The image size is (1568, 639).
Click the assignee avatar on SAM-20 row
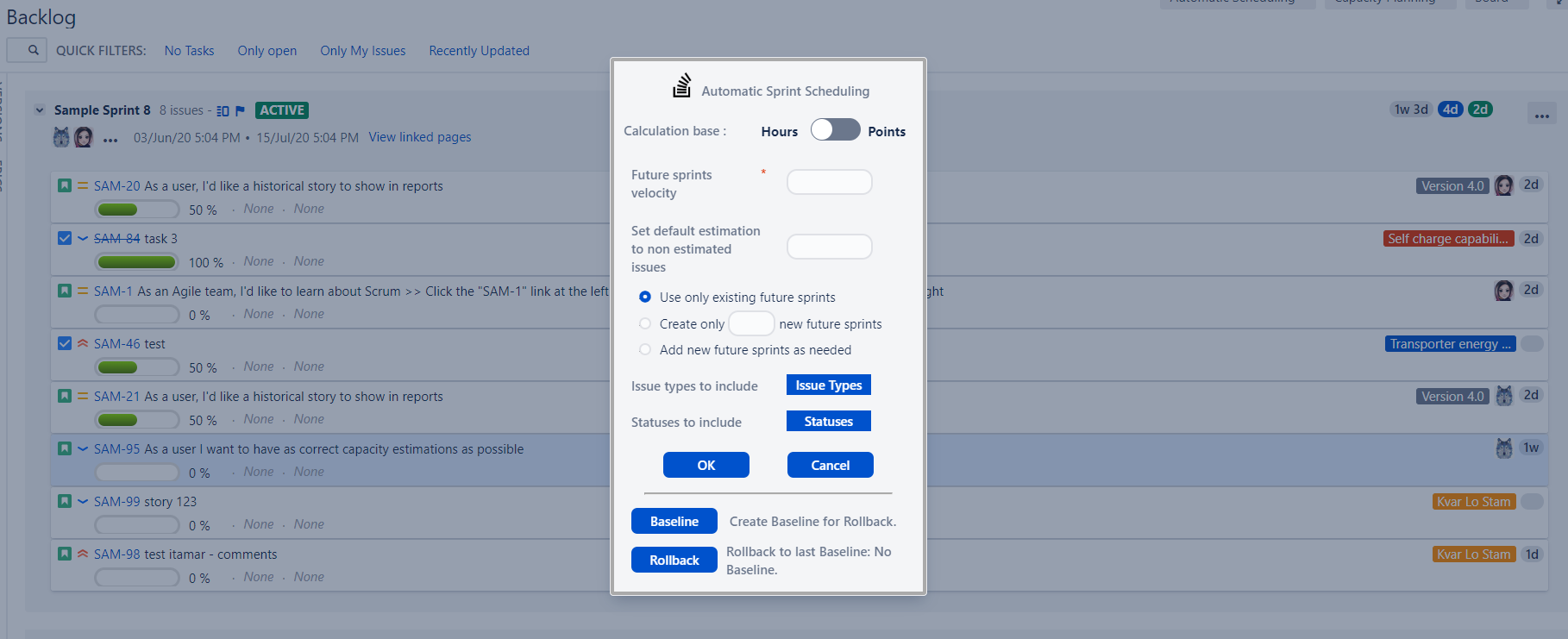1504,185
